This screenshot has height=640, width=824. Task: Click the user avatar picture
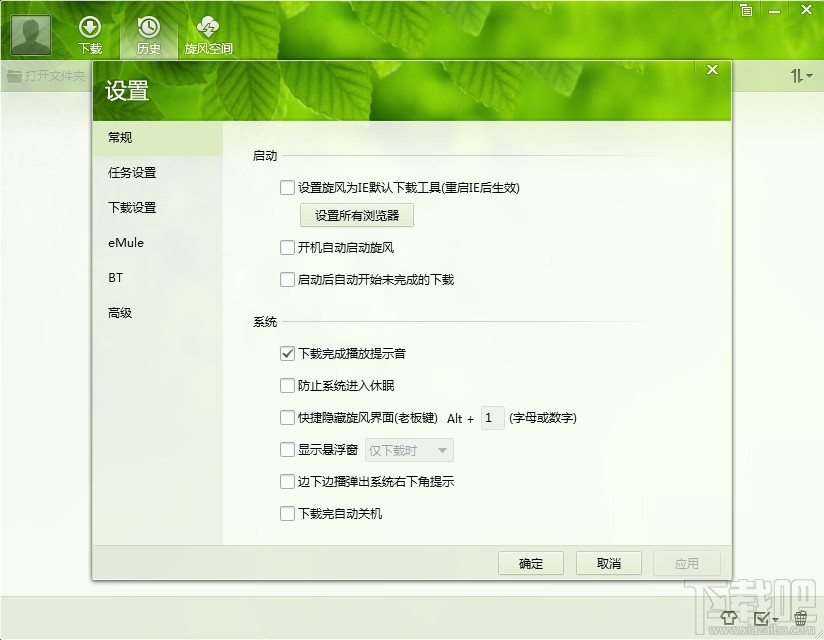(x=30, y=33)
